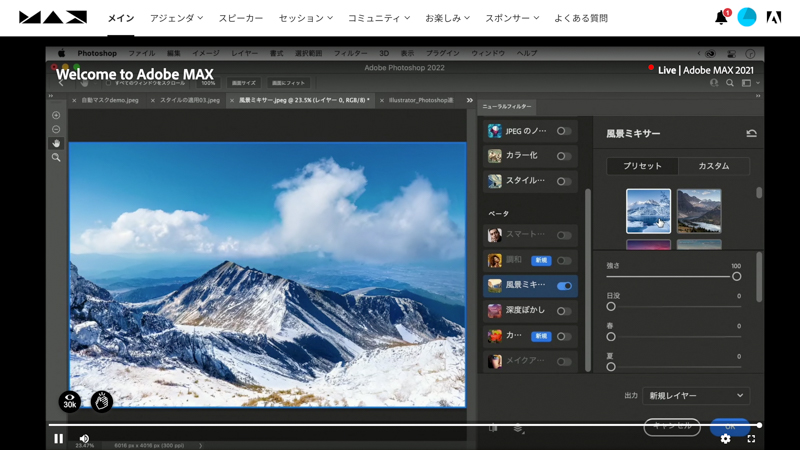Click the Photoshop search icon
Screen dimensions: 800x450
[730, 83]
